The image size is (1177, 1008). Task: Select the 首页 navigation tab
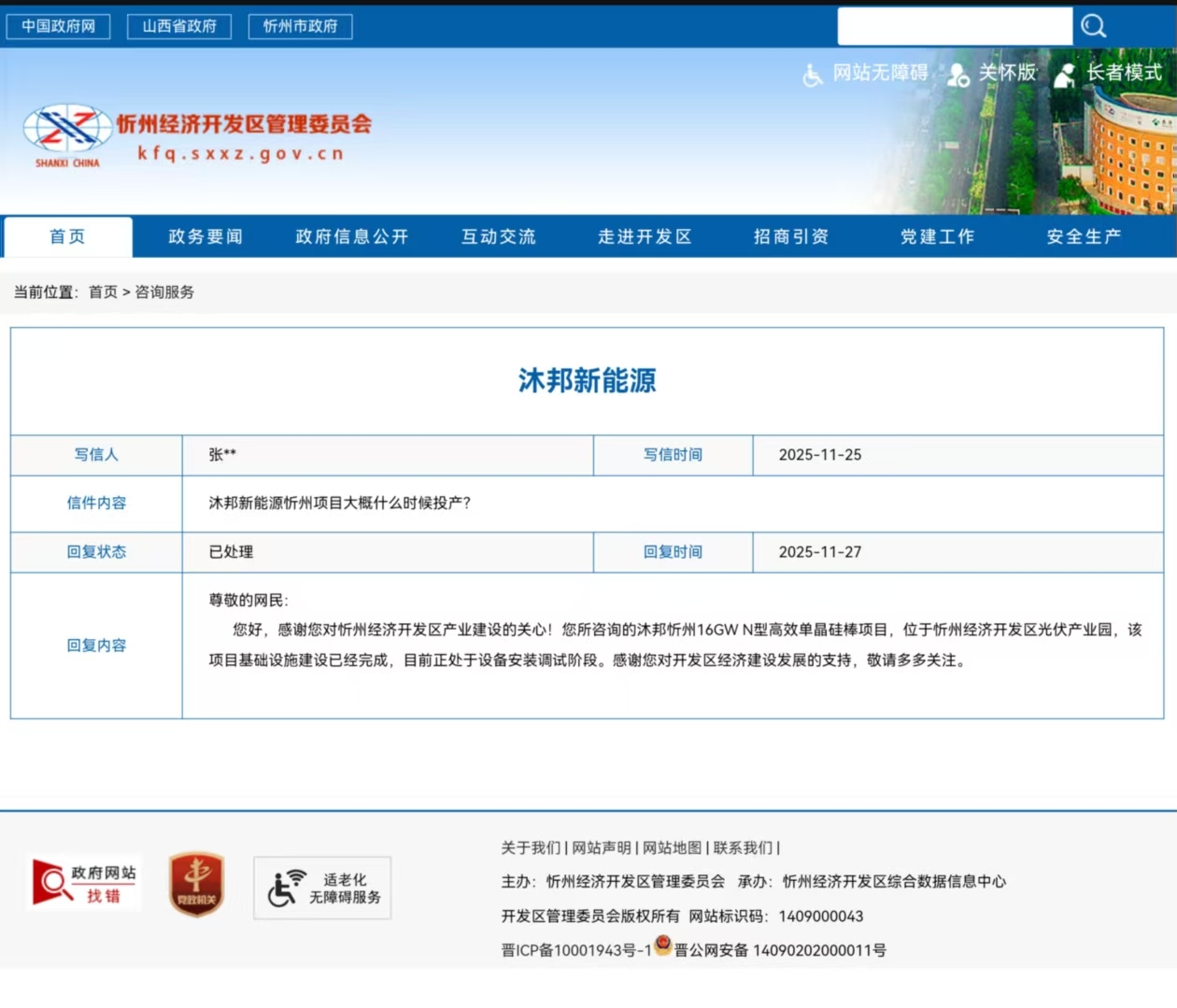68,236
